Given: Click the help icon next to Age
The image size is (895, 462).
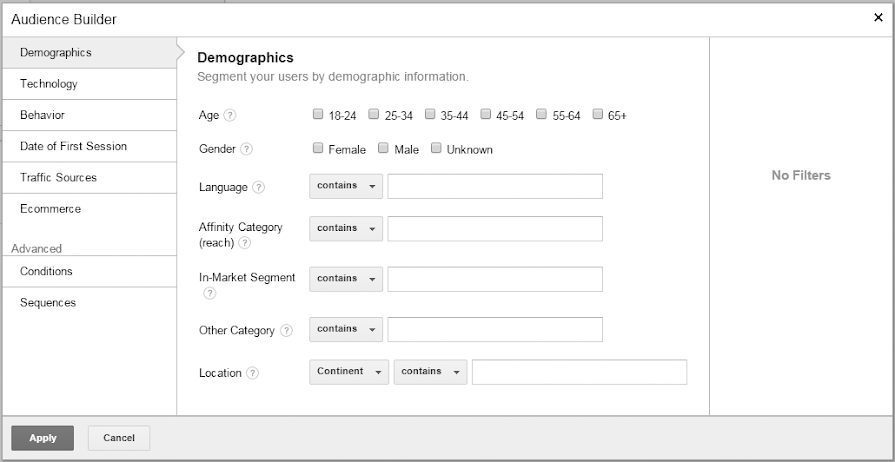Looking at the screenshot, I should click(x=230, y=116).
